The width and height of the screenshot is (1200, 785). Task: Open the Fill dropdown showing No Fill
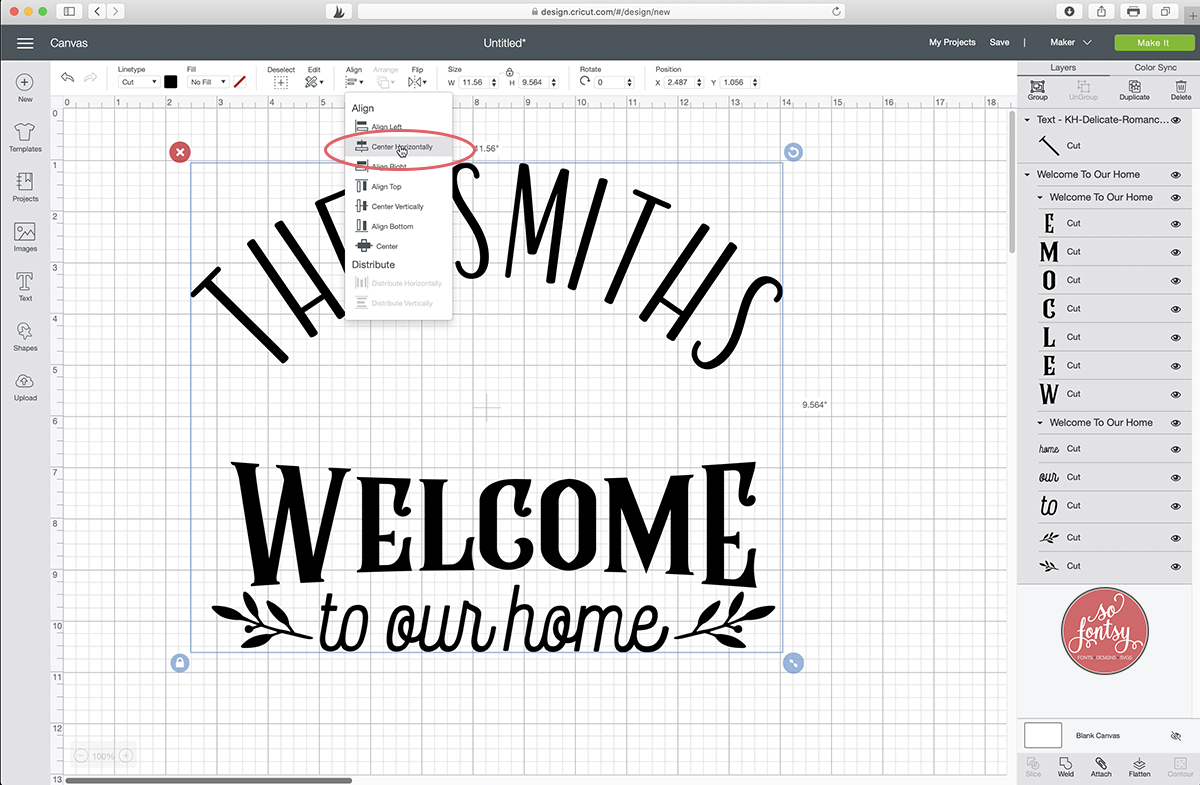(x=207, y=82)
